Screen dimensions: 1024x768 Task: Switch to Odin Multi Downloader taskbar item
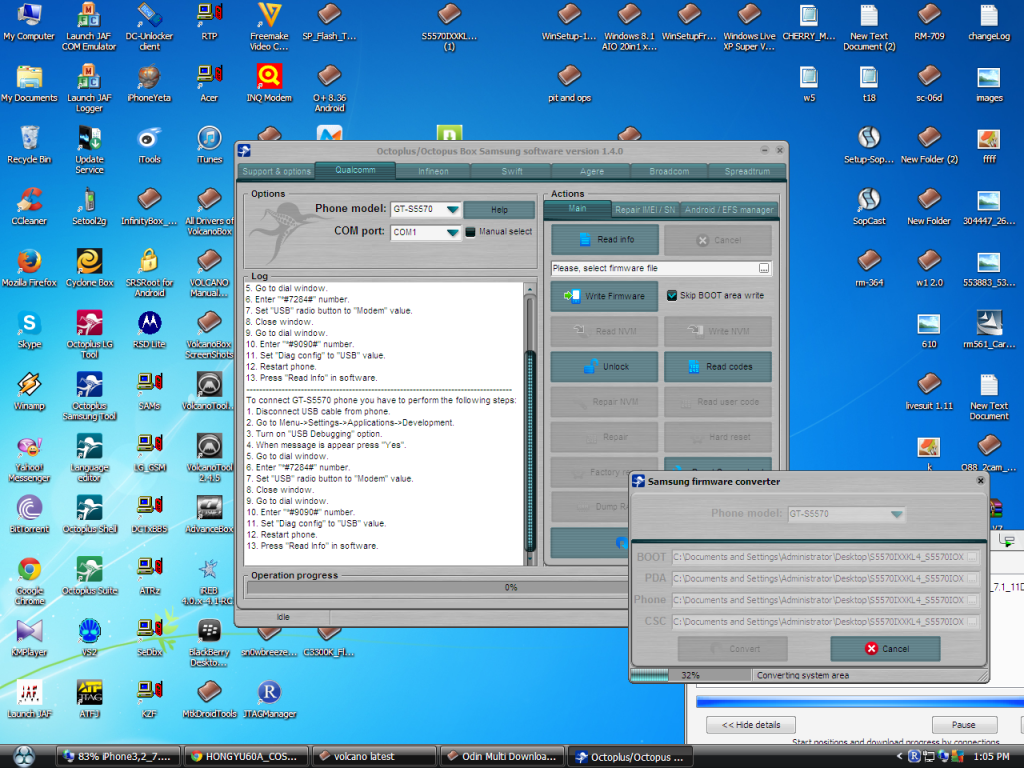(502, 756)
